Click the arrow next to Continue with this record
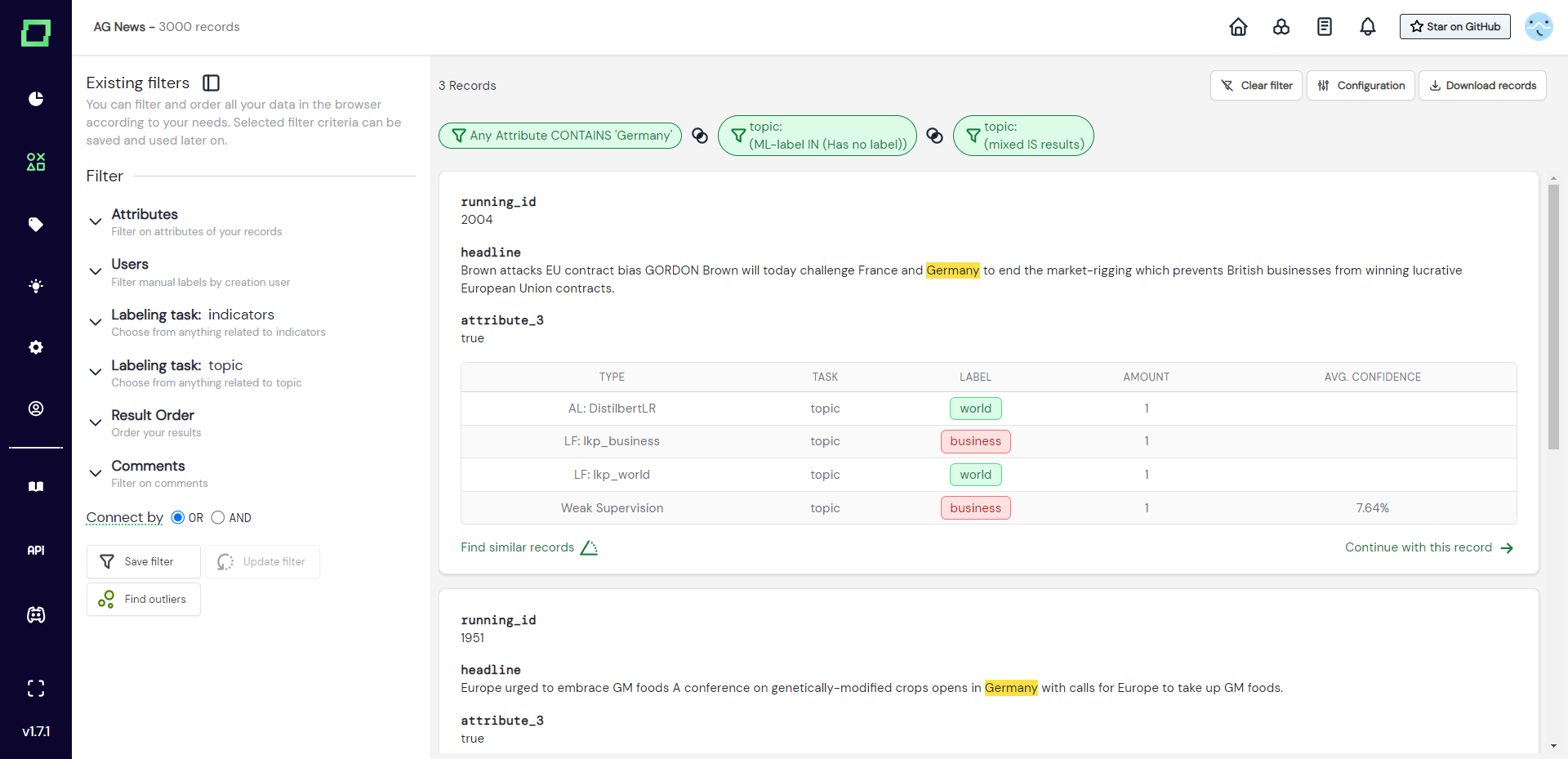Image resolution: width=1568 pixels, height=759 pixels. click(x=1508, y=548)
